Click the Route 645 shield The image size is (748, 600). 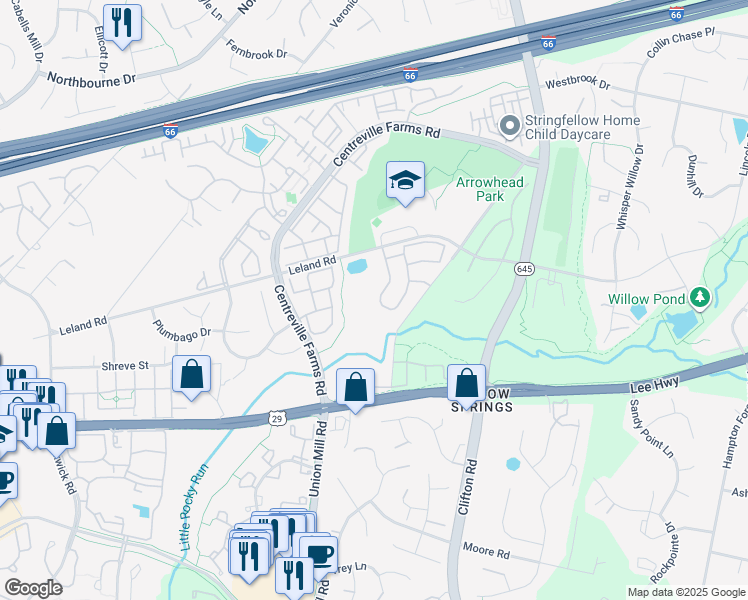coord(524,269)
